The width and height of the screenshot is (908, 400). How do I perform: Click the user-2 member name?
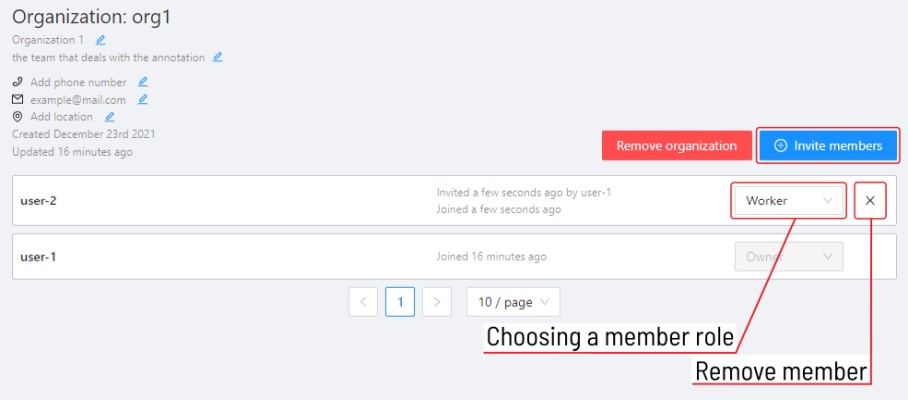[x=38, y=201]
